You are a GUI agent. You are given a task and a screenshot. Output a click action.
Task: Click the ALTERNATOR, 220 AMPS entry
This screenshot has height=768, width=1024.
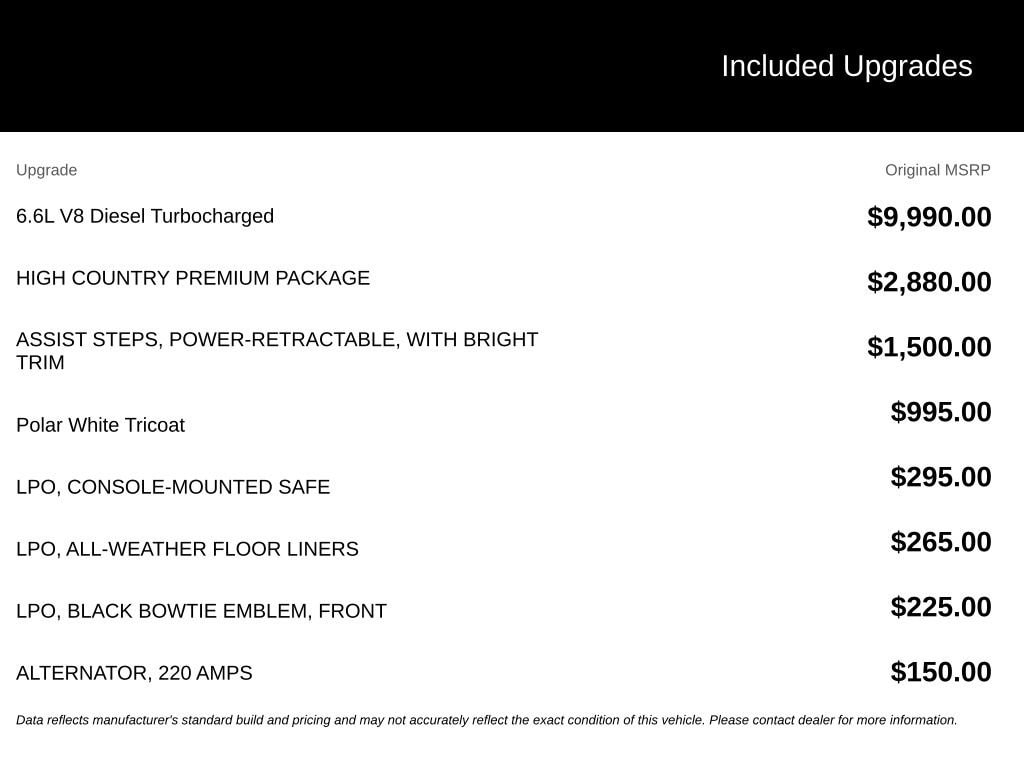coord(134,673)
